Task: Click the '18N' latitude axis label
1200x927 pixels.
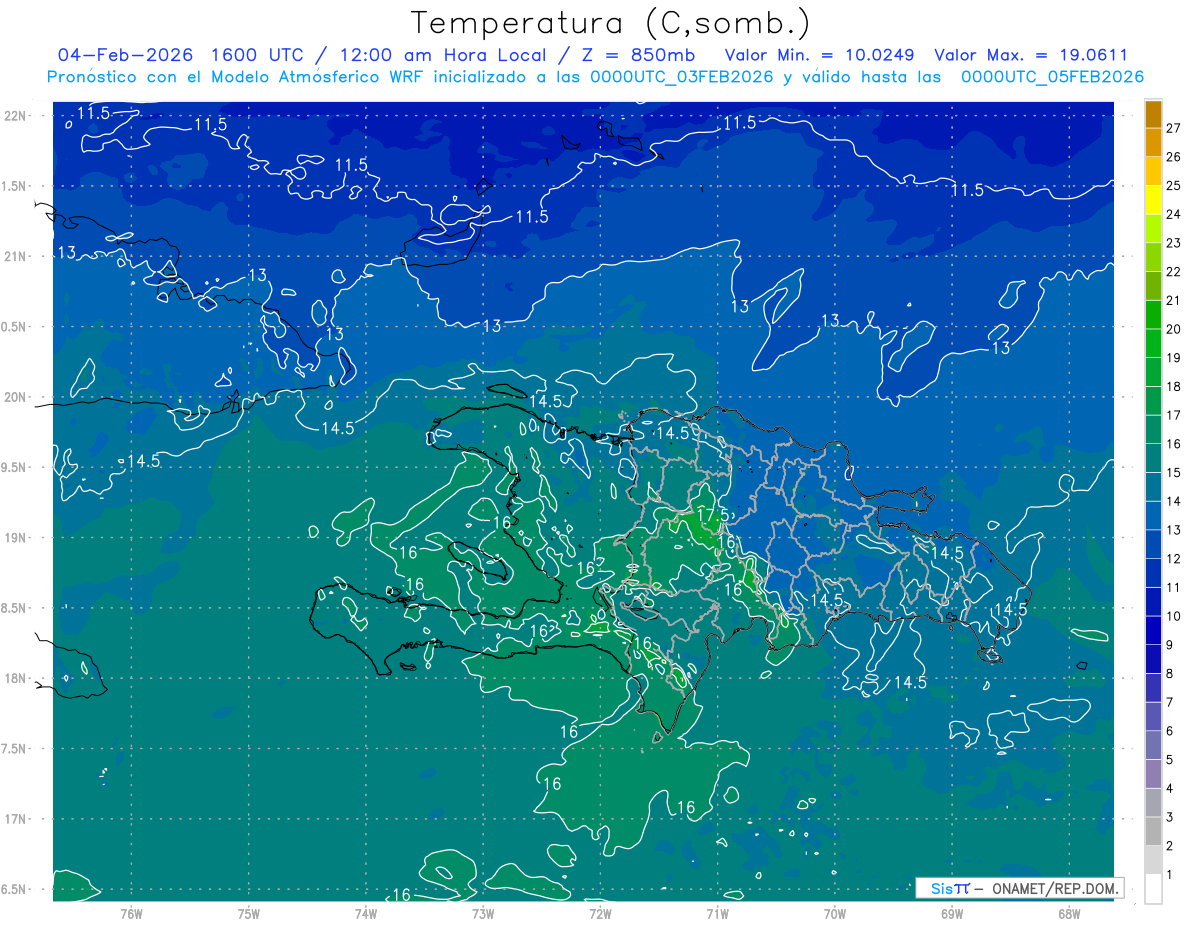Action: click(x=16, y=679)
